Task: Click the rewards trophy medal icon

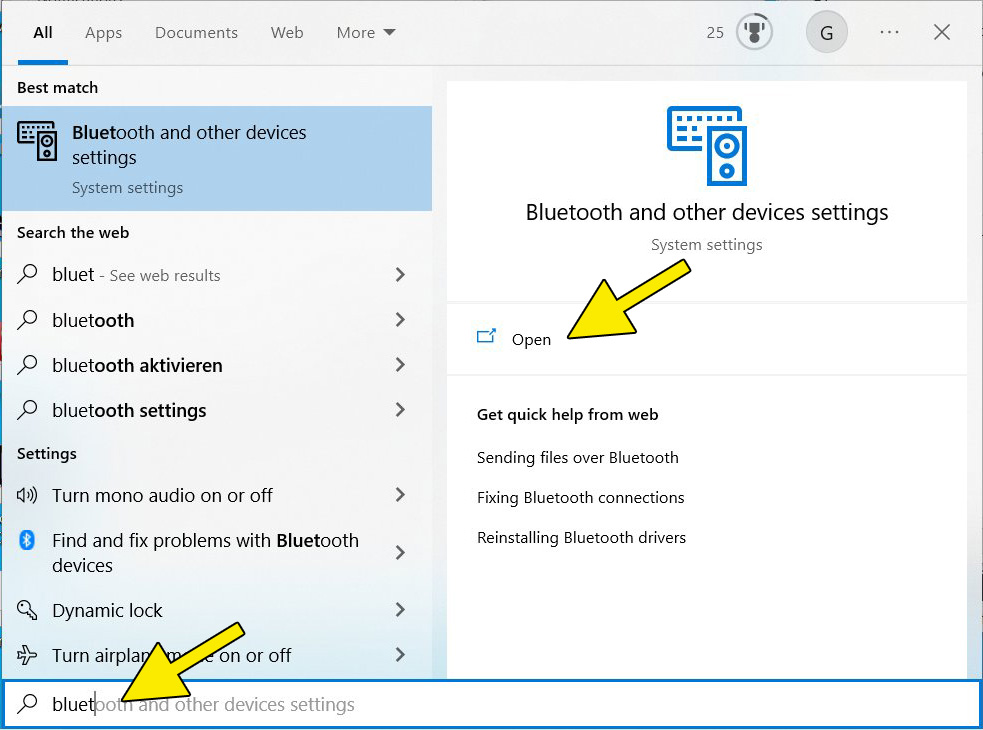Action: click(x=754, y=33)
